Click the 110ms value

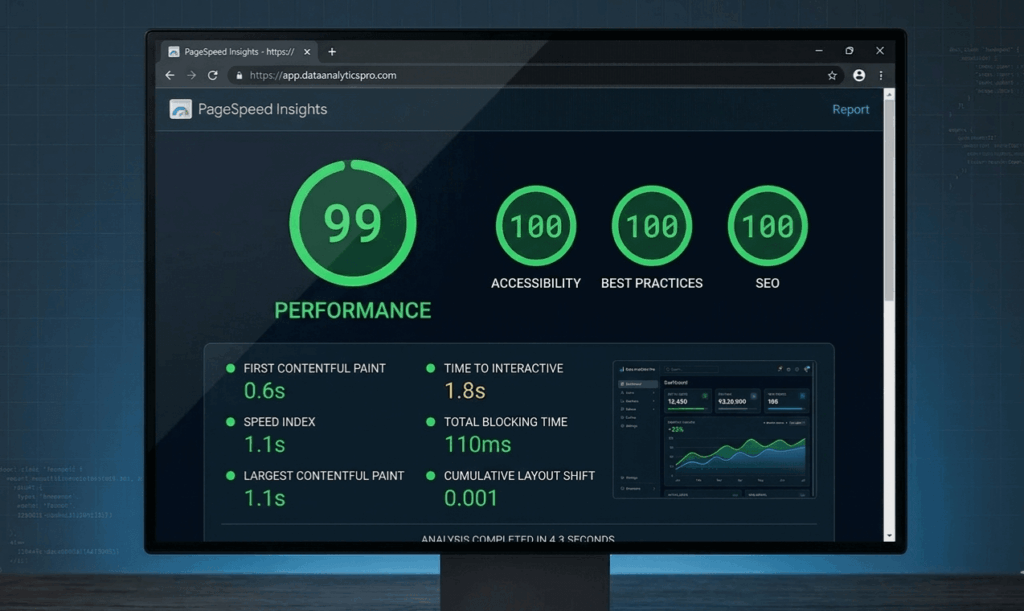[477, 445]
